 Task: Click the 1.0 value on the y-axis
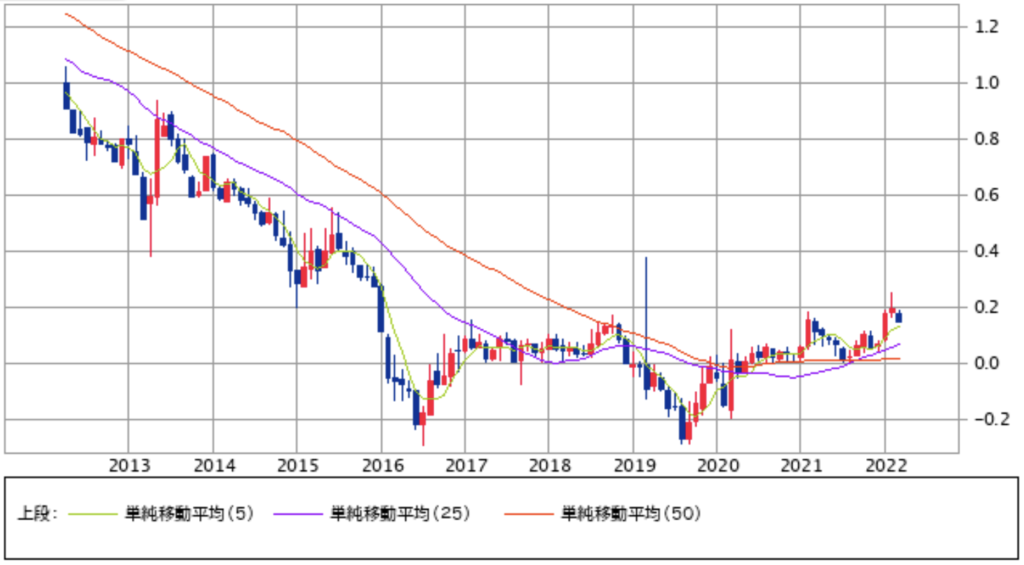(986, 83)
